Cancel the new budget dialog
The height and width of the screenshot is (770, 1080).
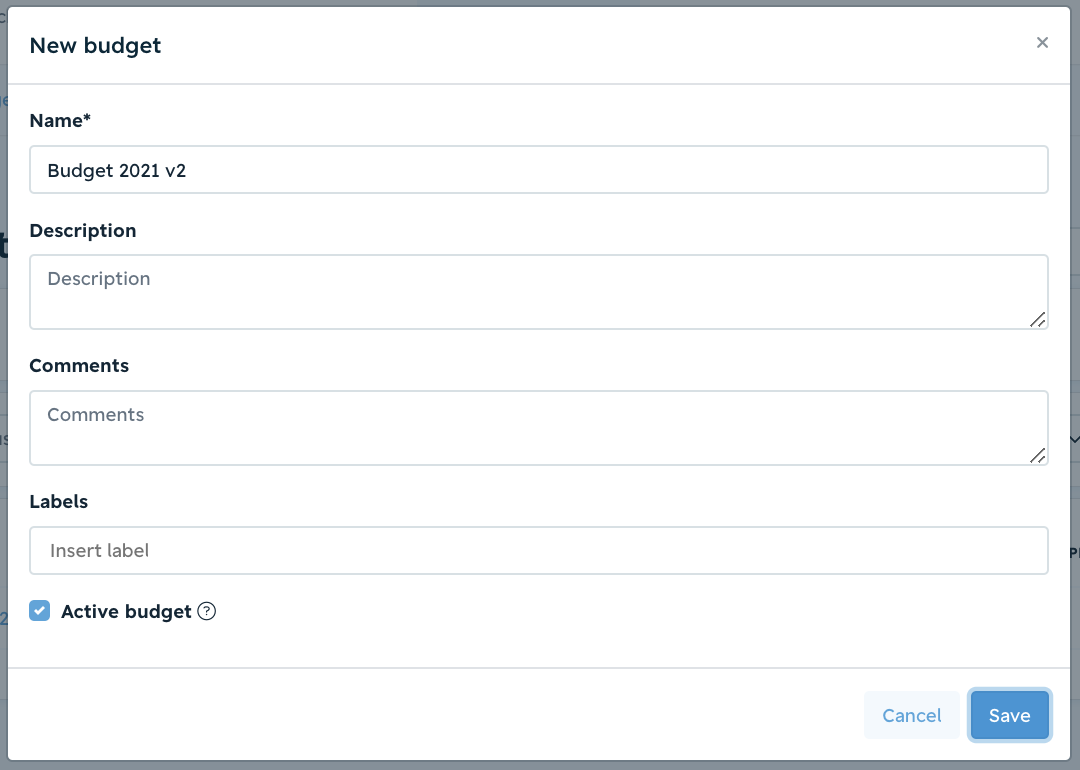[911, 715]
